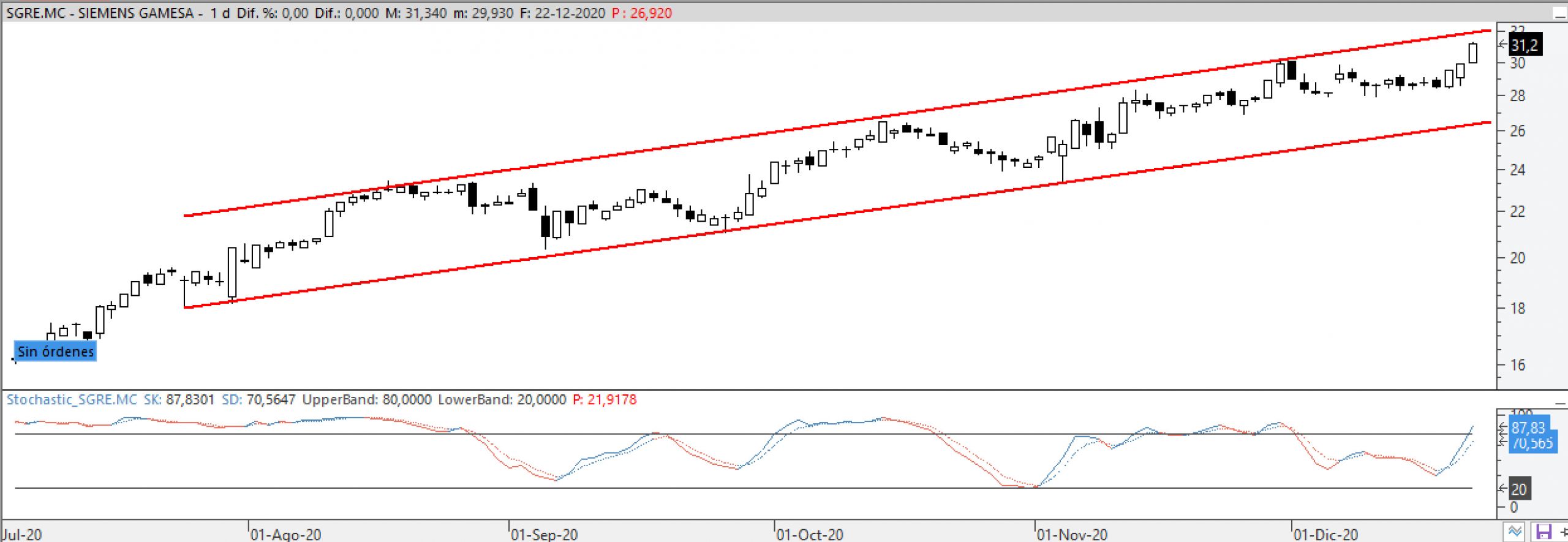Click the 20 lower band value tag

click(1519, 489)
